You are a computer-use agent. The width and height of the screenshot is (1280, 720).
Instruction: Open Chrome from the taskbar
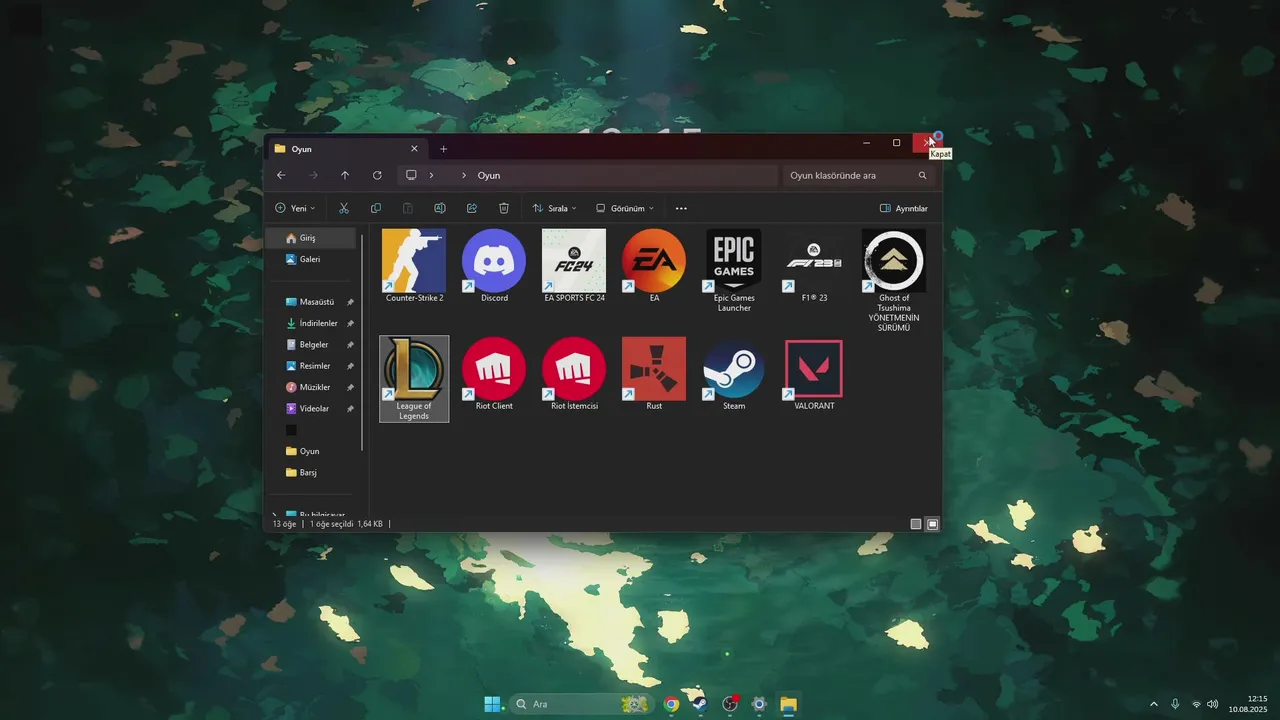tap(671, 704)
